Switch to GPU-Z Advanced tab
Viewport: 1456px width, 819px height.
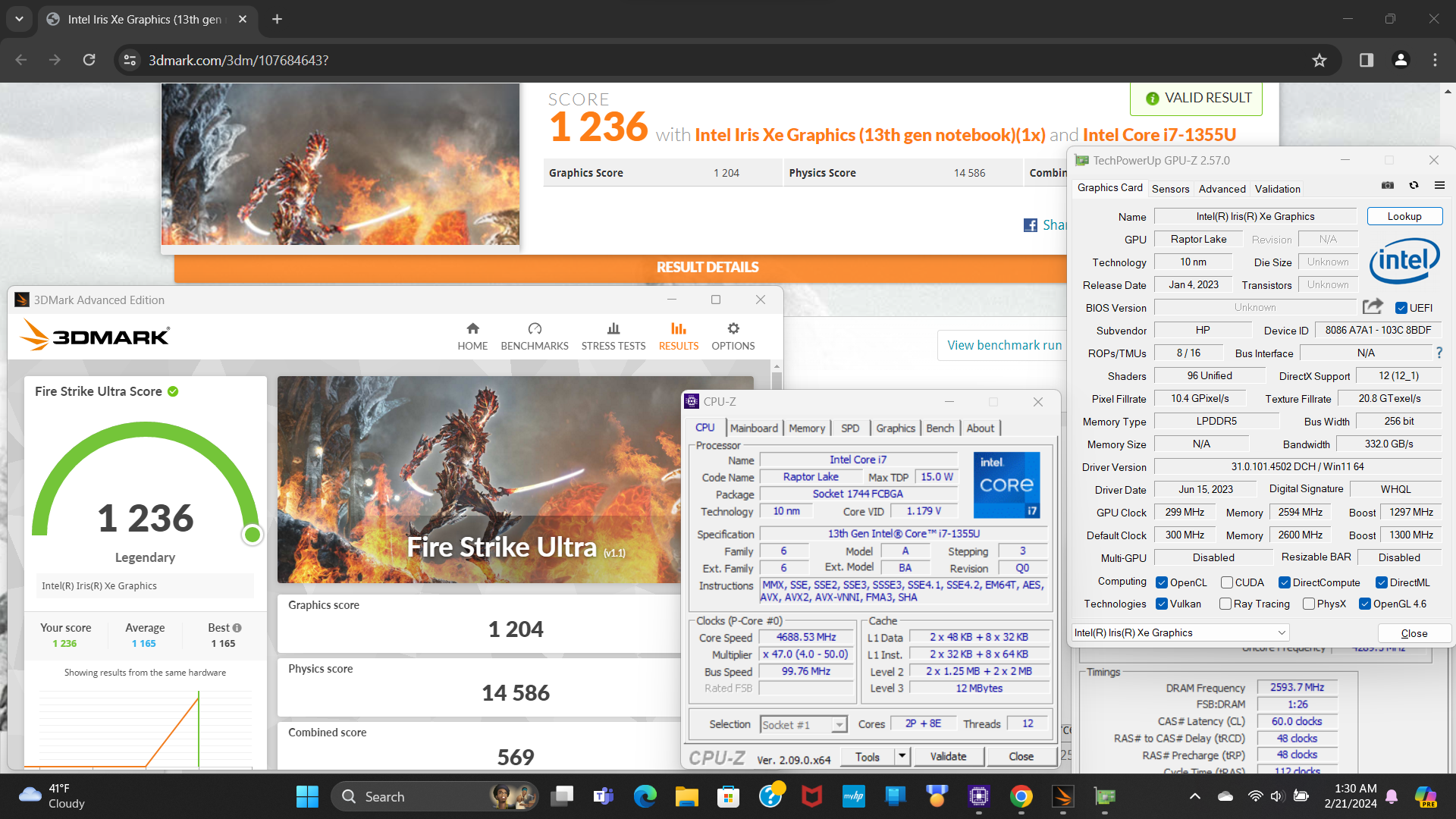coord(1222,189)
